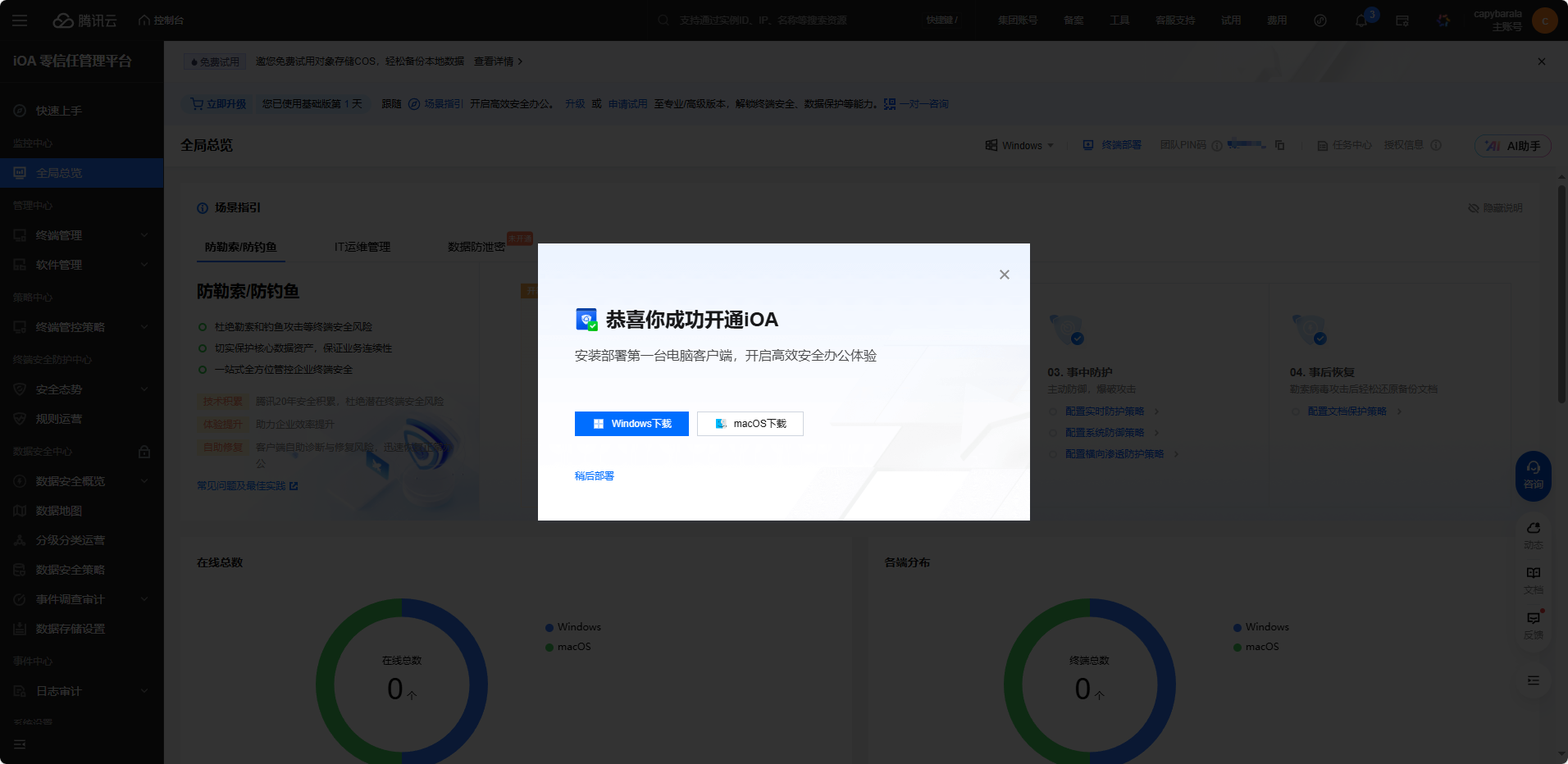Open 任务中心

pyautogui.click(x=1345, y=145)
